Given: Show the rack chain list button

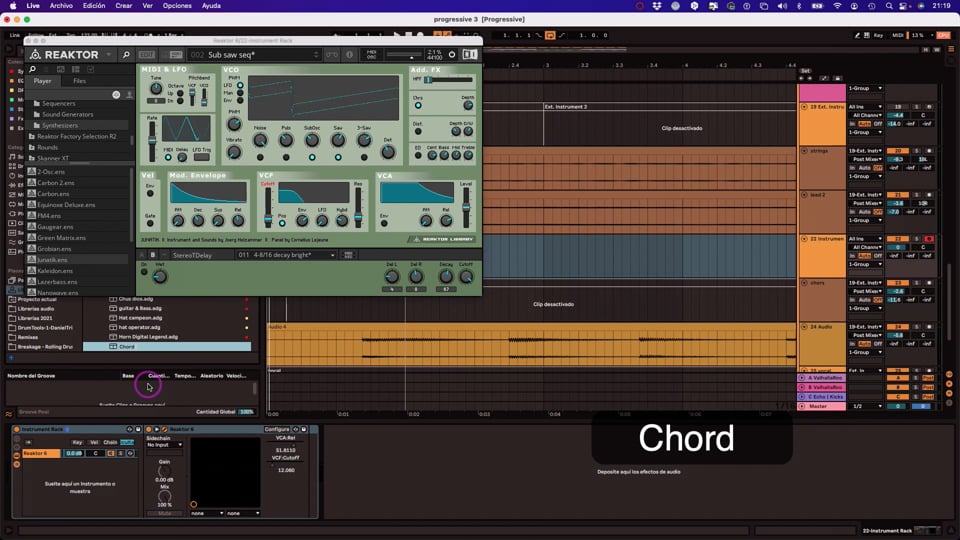Looking at the screenshot, I should pos(17,456).
